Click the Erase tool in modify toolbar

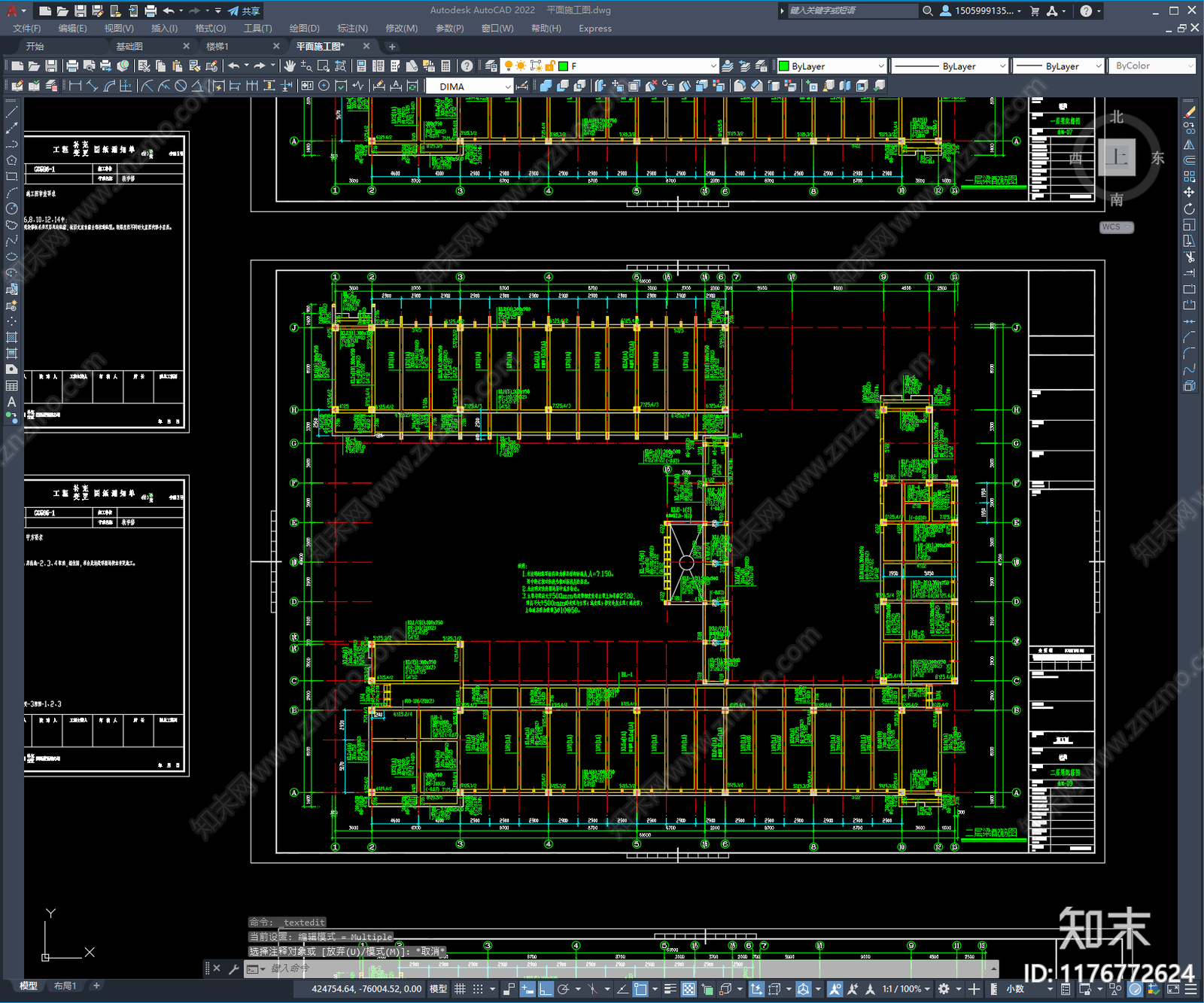coord(1189,111)
